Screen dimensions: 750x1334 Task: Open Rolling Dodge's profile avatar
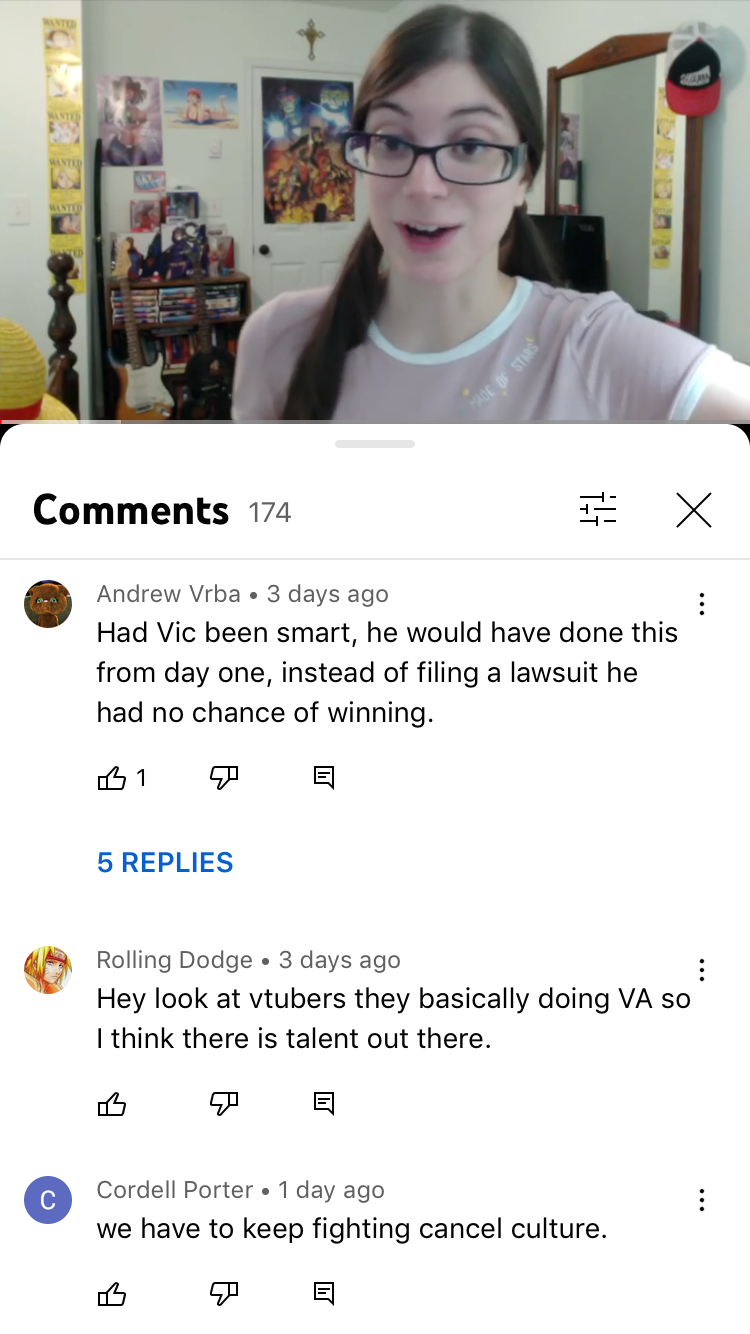pos(48,970)
